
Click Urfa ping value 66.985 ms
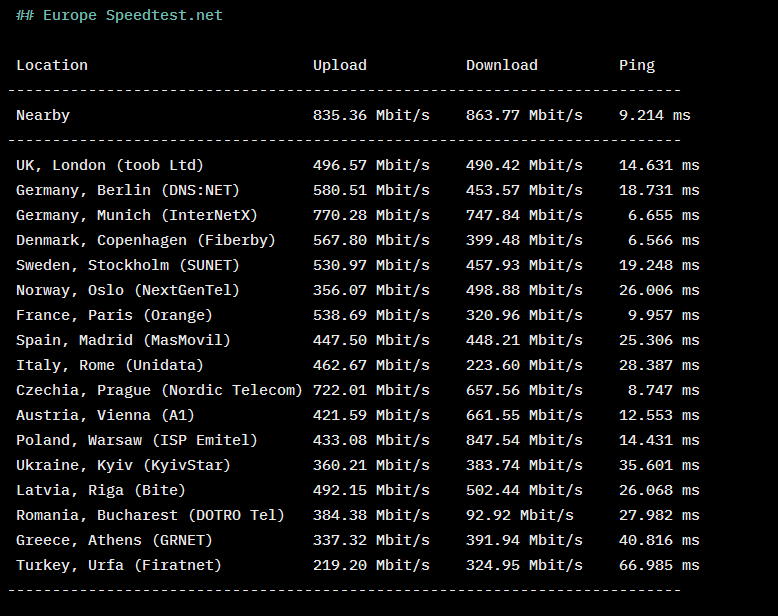point(659,565)
